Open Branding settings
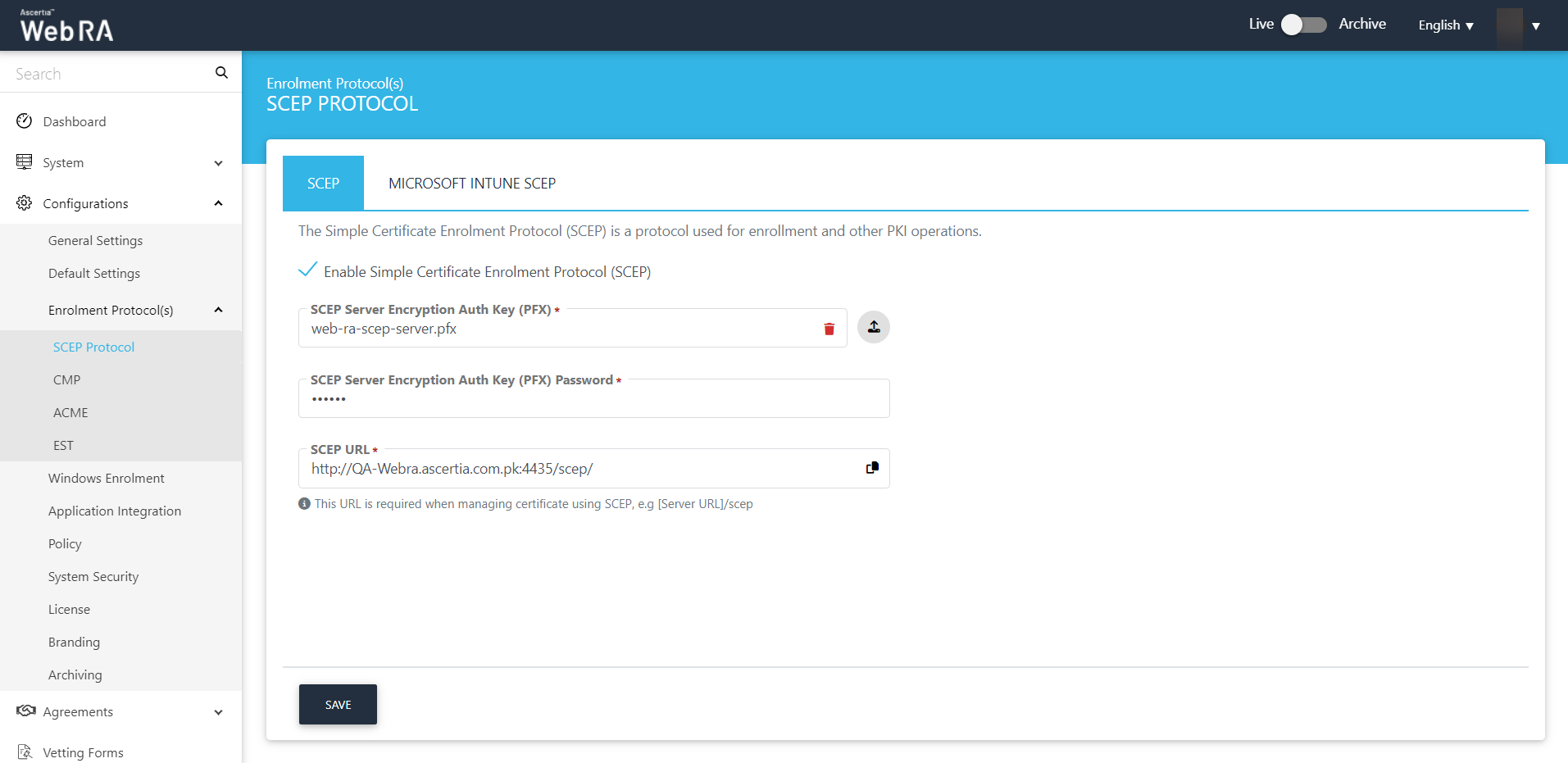 tap(74, 642)
